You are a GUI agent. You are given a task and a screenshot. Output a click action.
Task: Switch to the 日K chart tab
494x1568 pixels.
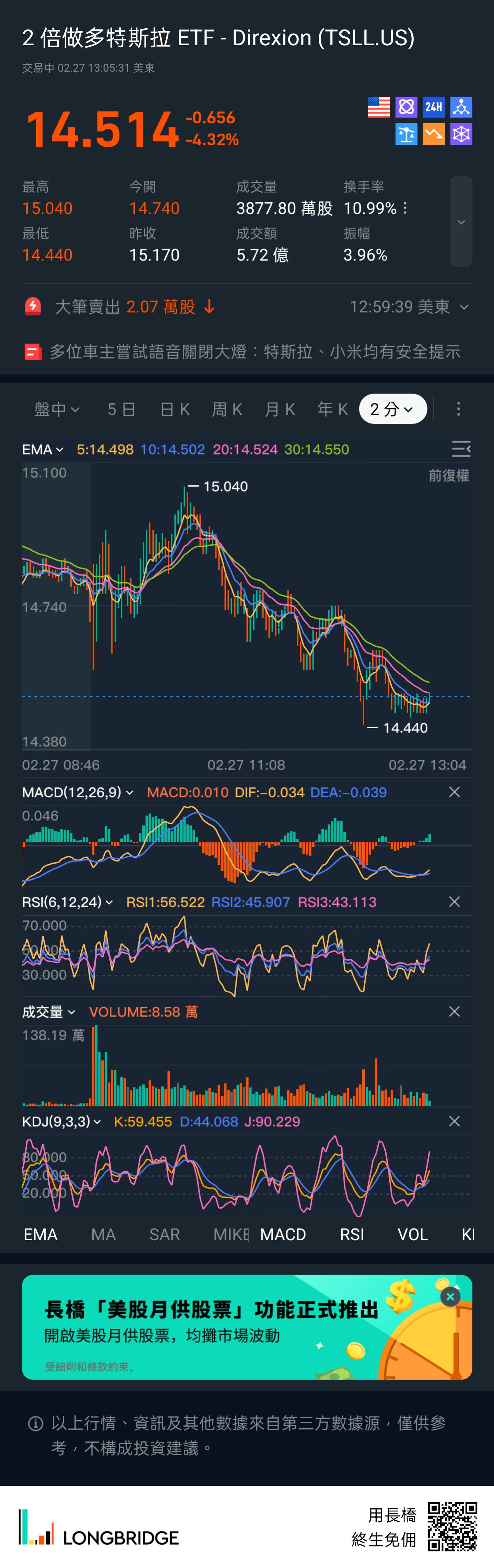point(175,409)
